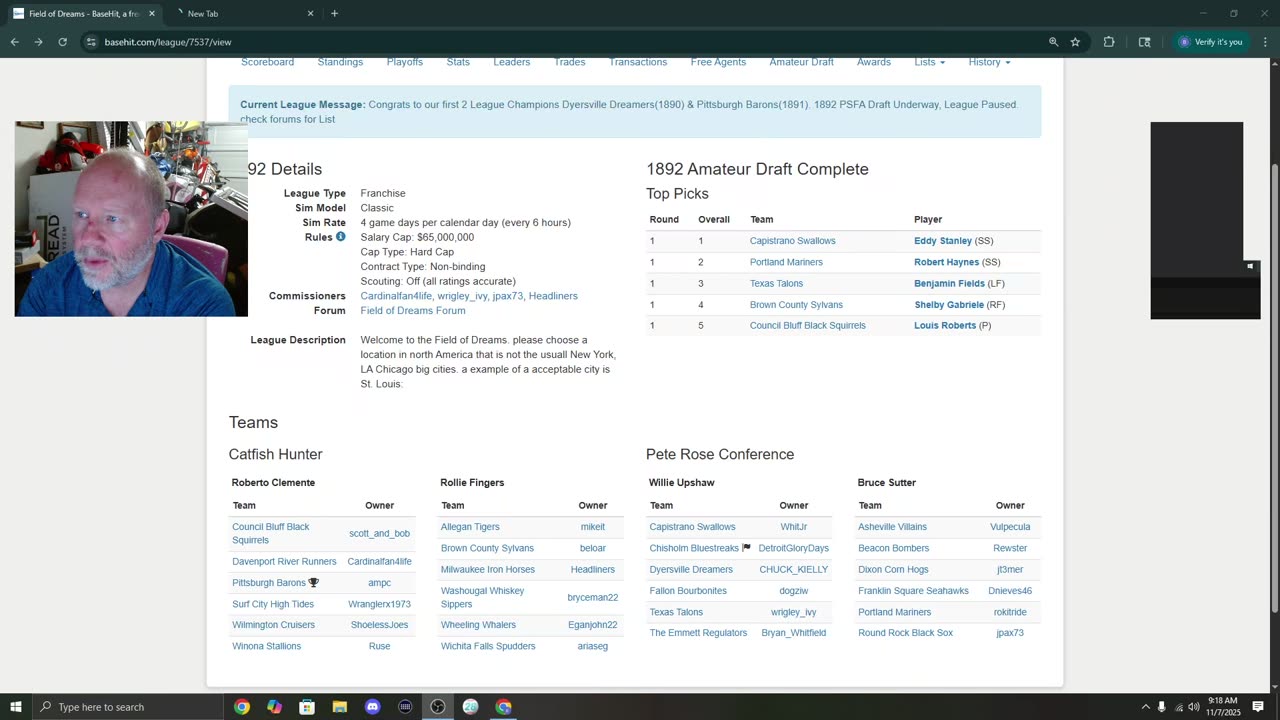Screen dimensions: 1280x720
Task: Open Round Rock Black Sox team link
Action: pos(905,633)
